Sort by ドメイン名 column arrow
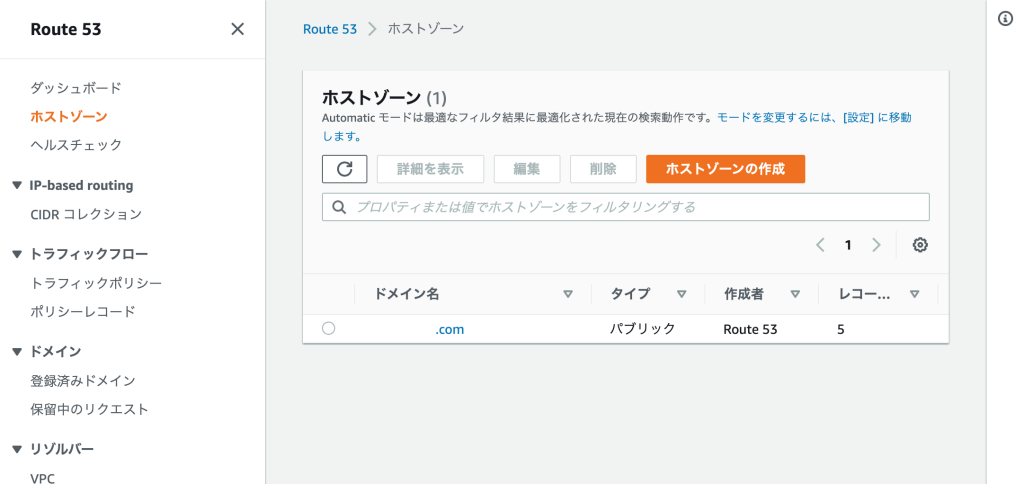Screen dimensions: 1024x484 (x=568, y=295)
